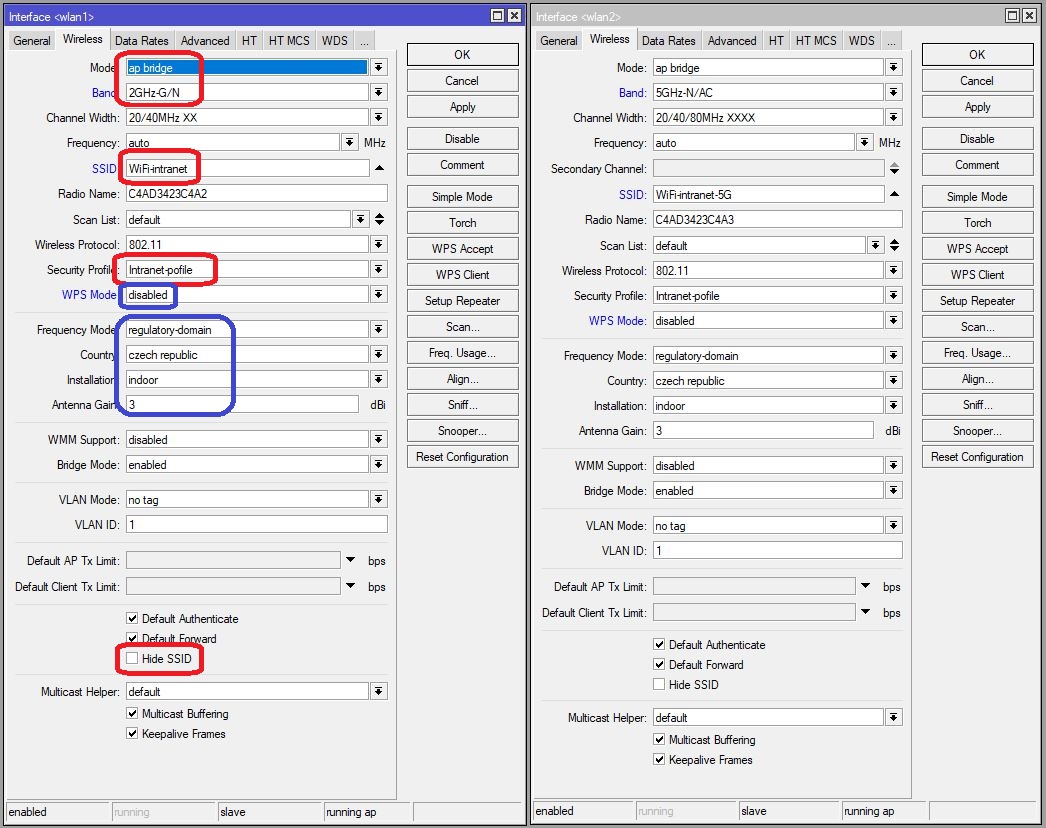The height and width of the screenshot is (828, 1046).
Task: Expand Default AP Tx Limit in wlan1
Action: coord(351,560)
